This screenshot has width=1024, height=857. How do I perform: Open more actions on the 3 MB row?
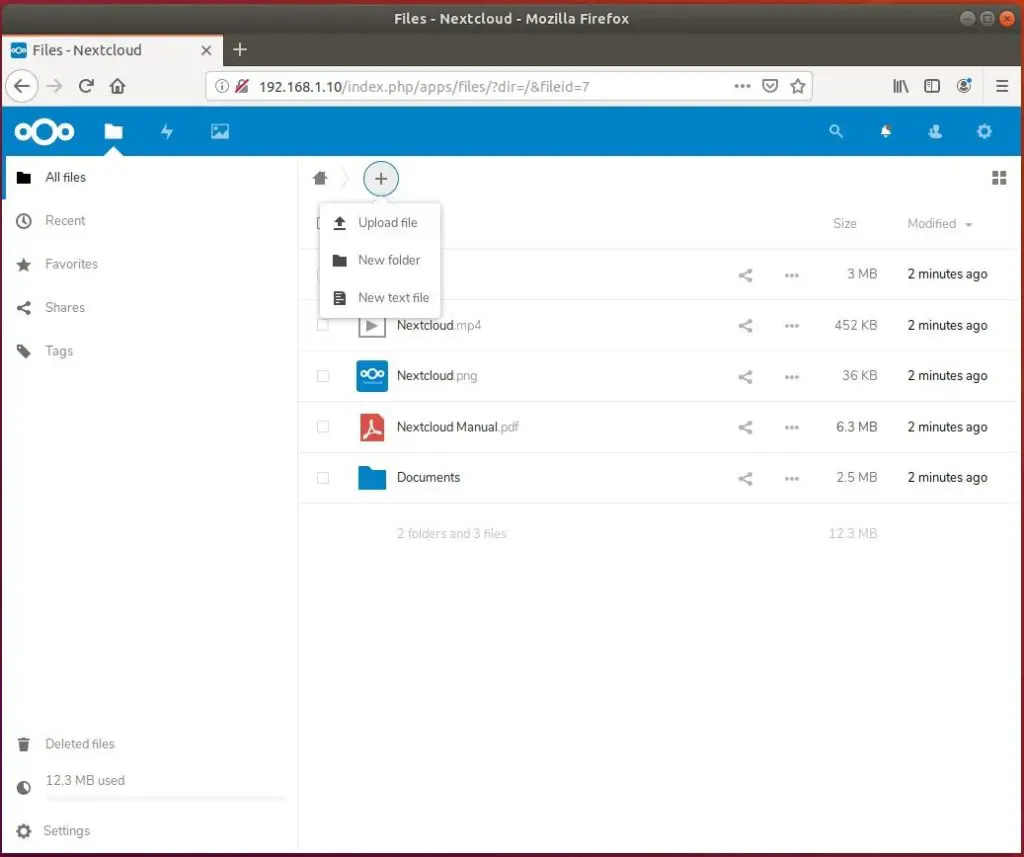click(792, 275)
